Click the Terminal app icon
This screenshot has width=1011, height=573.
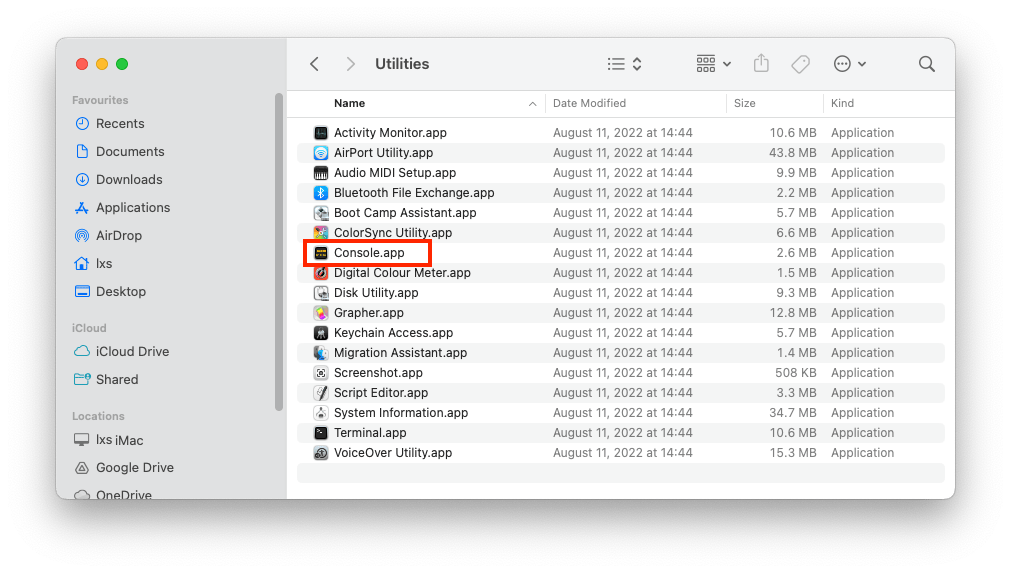[x=320, y=432]
